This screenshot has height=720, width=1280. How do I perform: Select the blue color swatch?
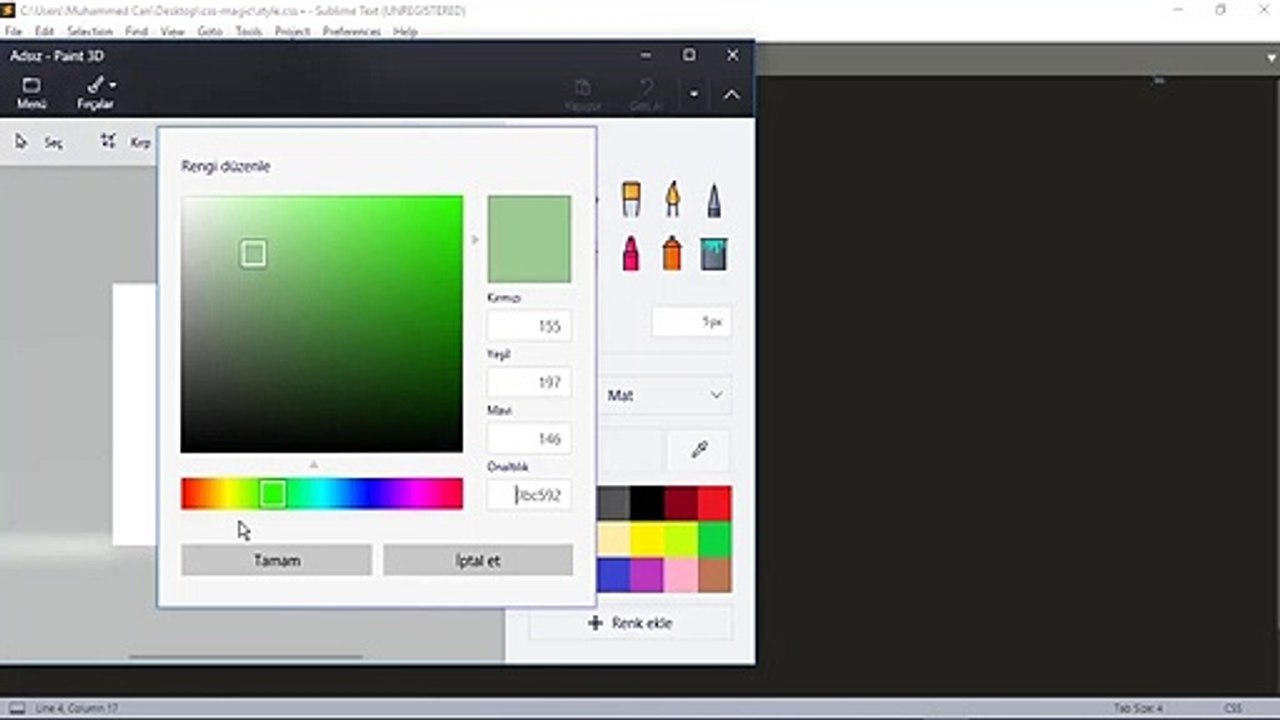tap(614, 575)
